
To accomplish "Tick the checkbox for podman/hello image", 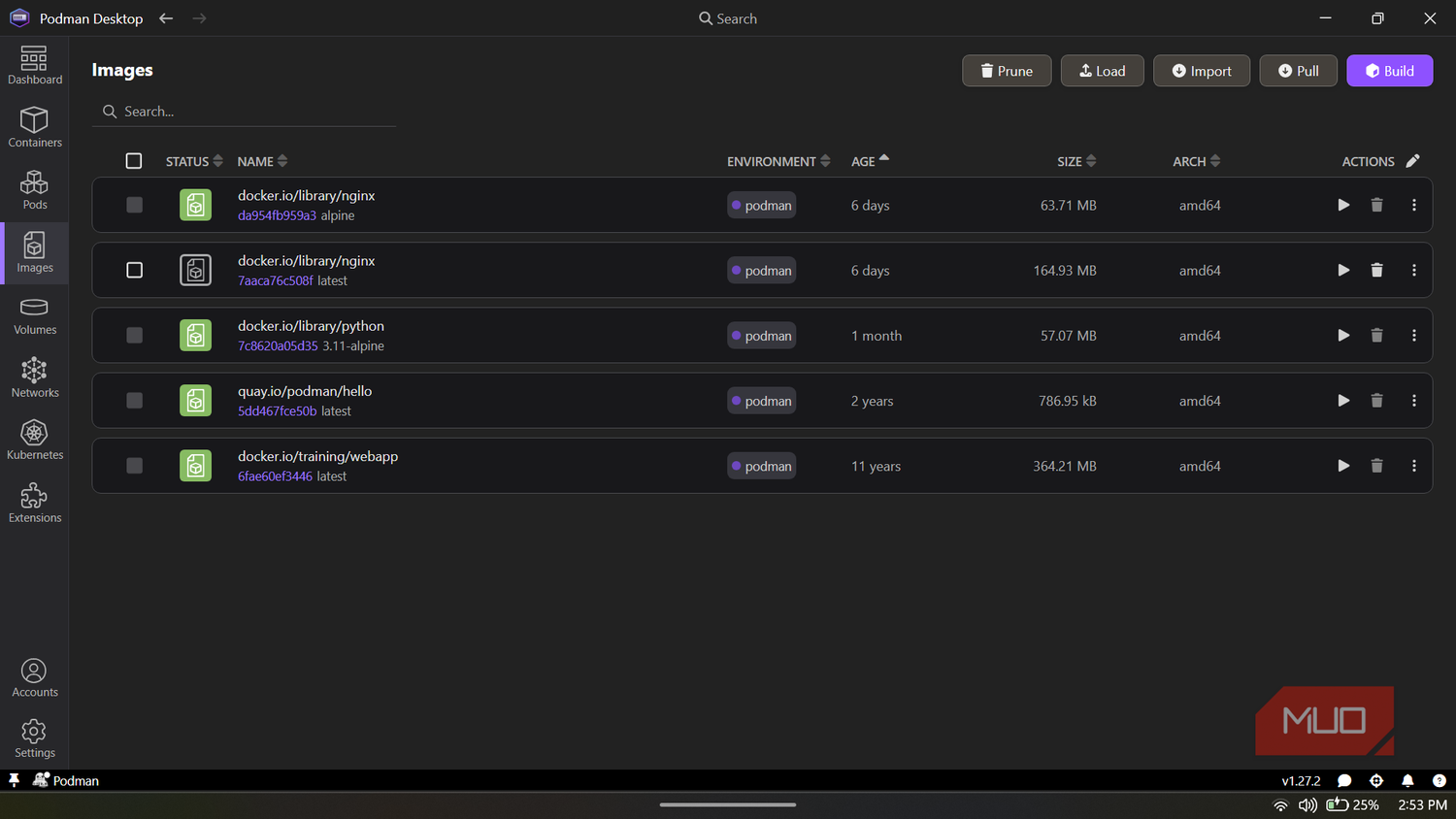I will [134, 400].
